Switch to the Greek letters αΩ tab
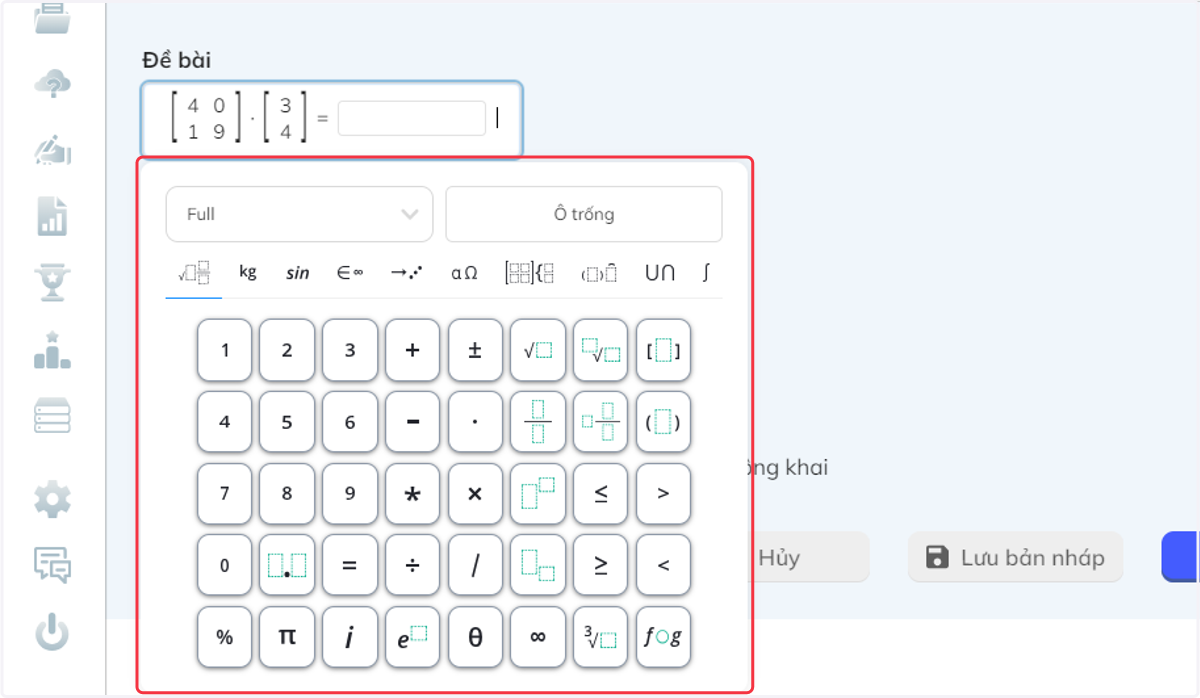The width and height of the screenshot is (1200, 698). (x=464, y=272)
